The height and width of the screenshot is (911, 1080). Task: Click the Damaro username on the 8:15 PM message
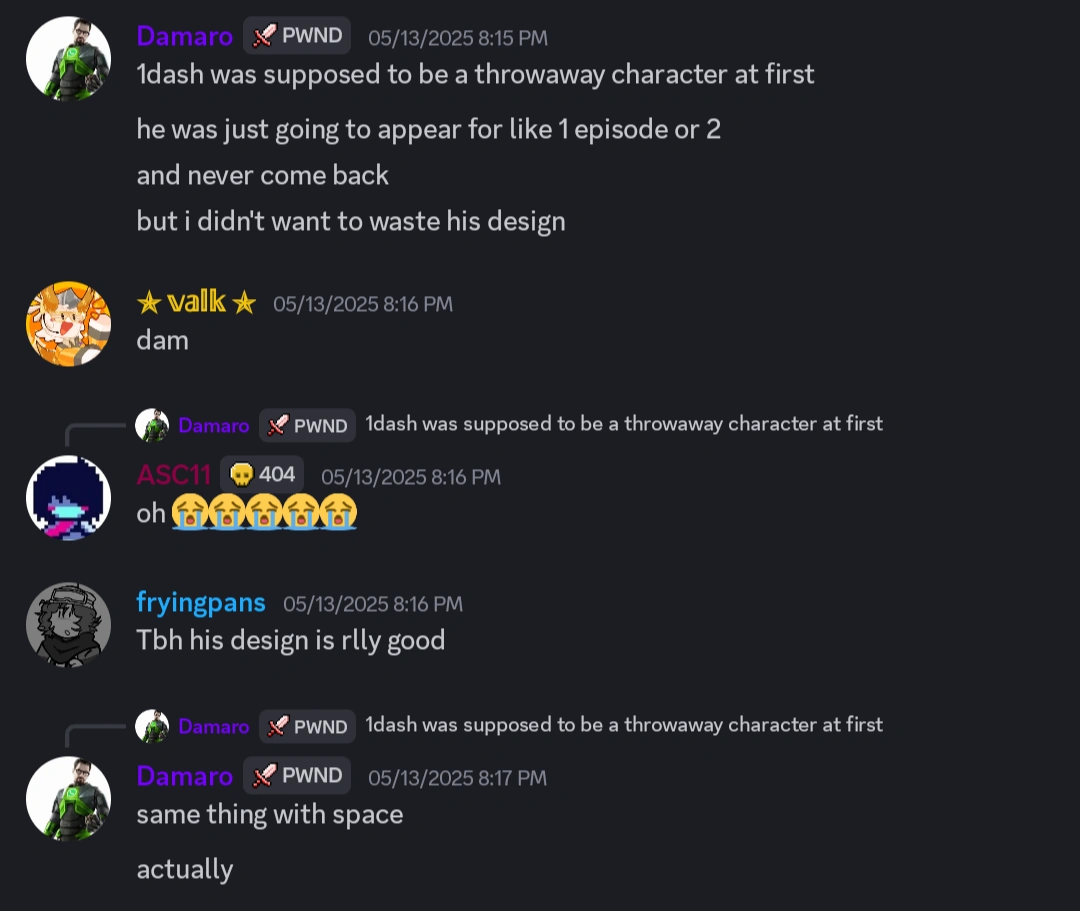point(184,37)
